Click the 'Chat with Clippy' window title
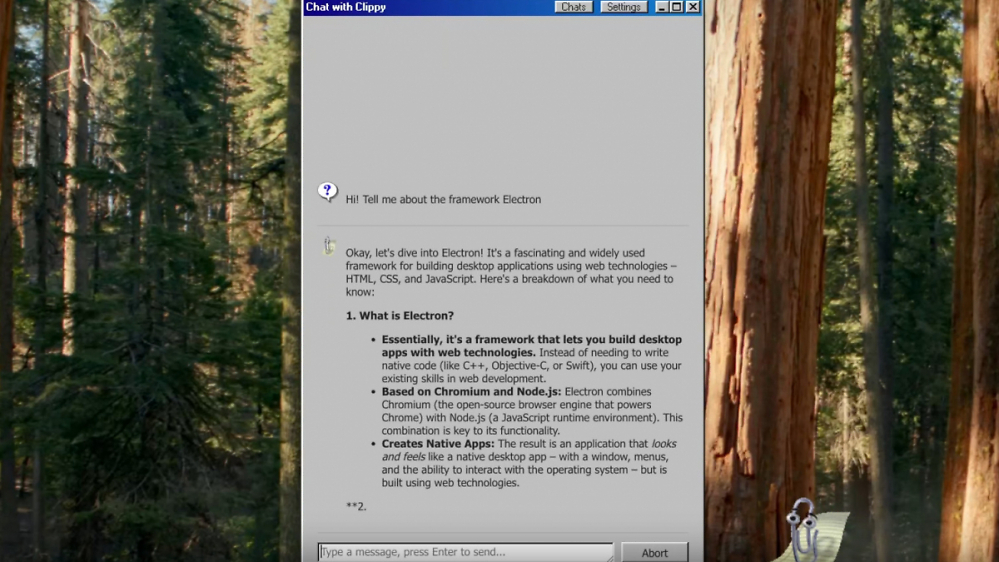The image size is (999, 562). tap(346, 7)
